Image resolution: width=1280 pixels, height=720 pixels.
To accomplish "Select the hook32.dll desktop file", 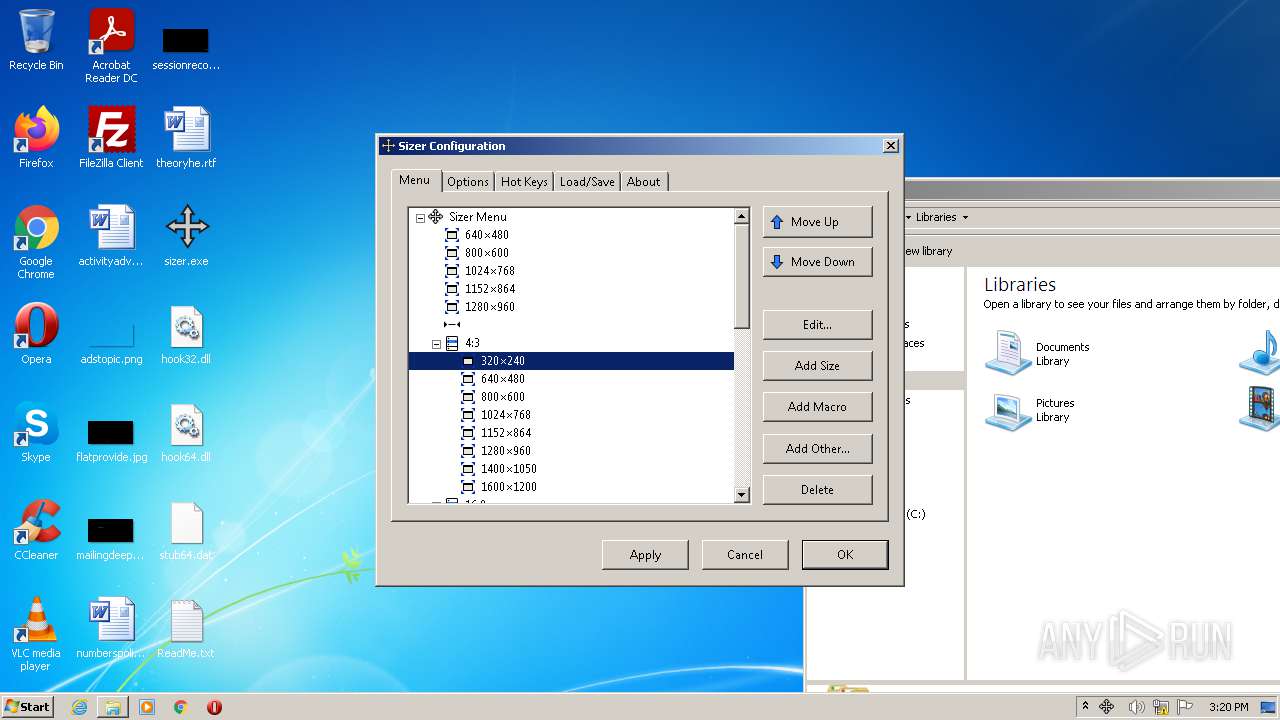I will pos(186,334).
